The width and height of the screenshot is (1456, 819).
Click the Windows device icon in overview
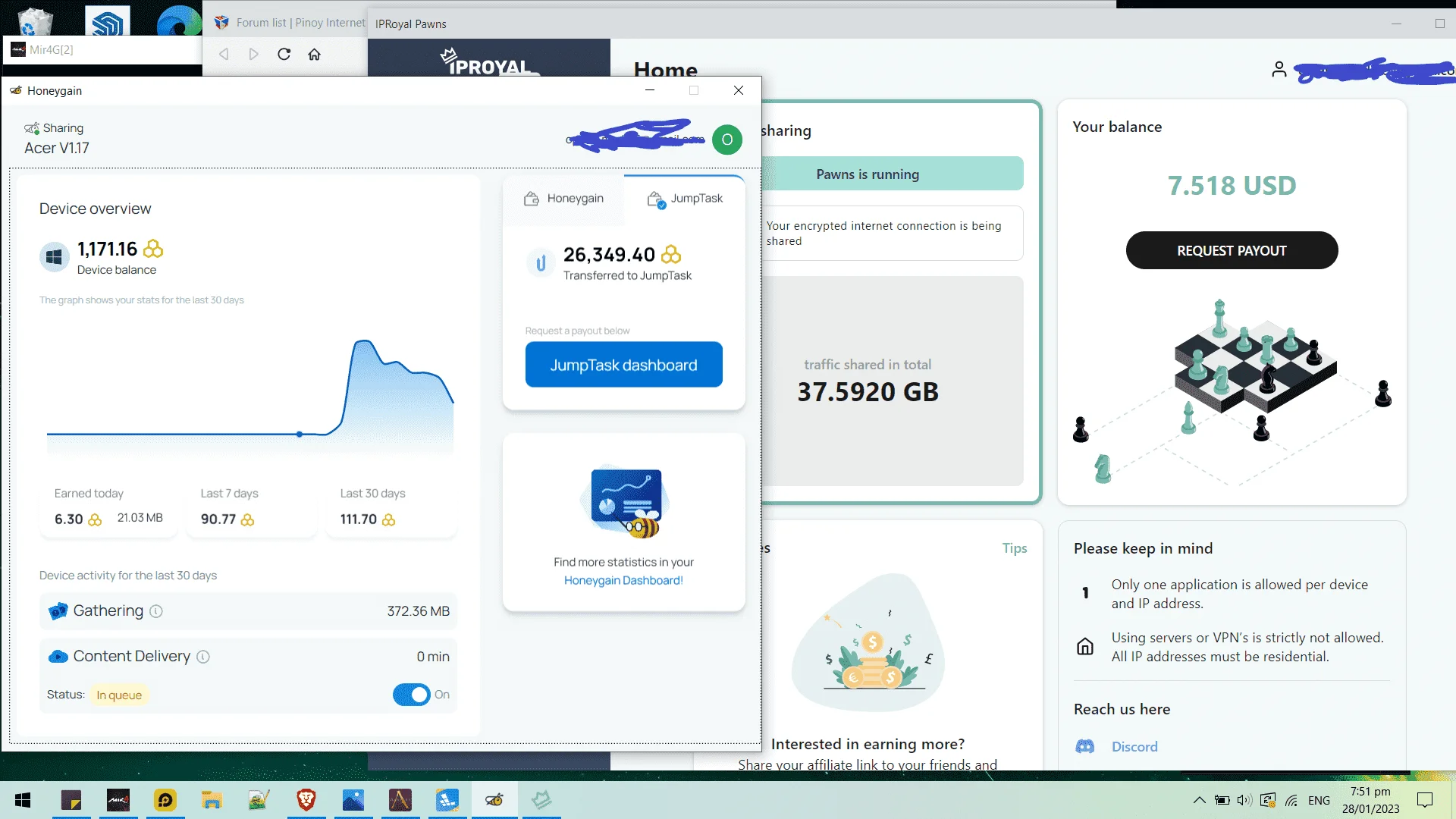point(54,257)
